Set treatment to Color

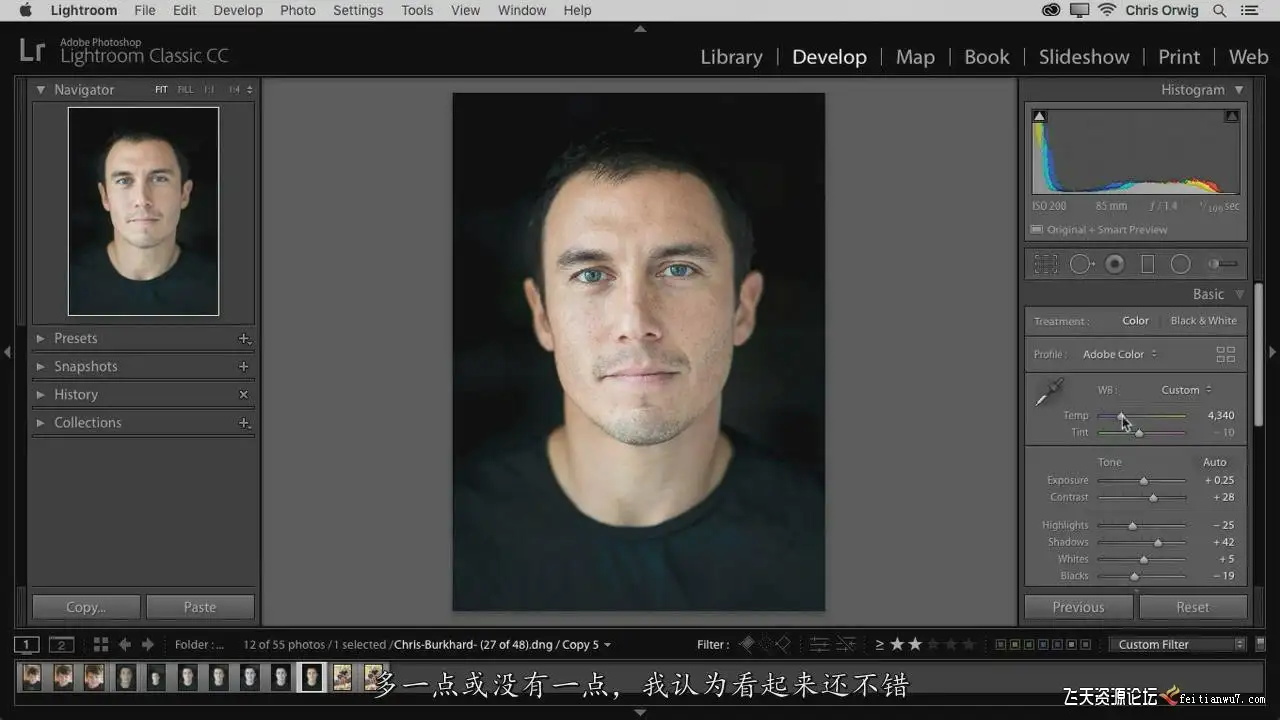point(1135,321)
